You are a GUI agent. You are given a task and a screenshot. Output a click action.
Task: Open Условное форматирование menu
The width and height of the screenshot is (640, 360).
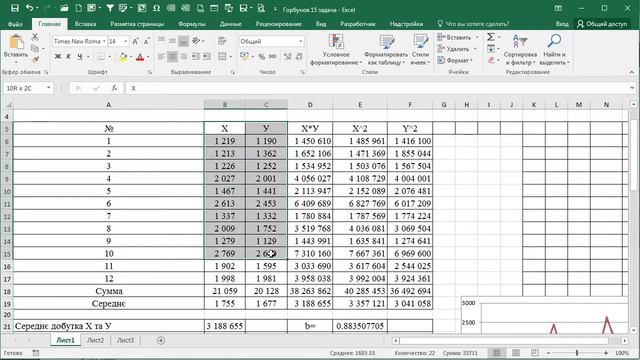(x=336, y=50)
